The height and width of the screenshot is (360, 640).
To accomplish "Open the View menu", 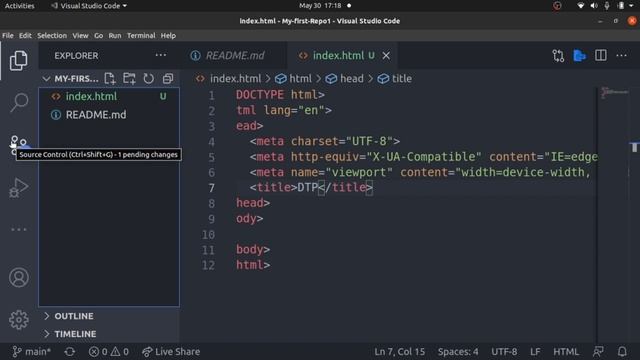I will click(x=80, y=36).
